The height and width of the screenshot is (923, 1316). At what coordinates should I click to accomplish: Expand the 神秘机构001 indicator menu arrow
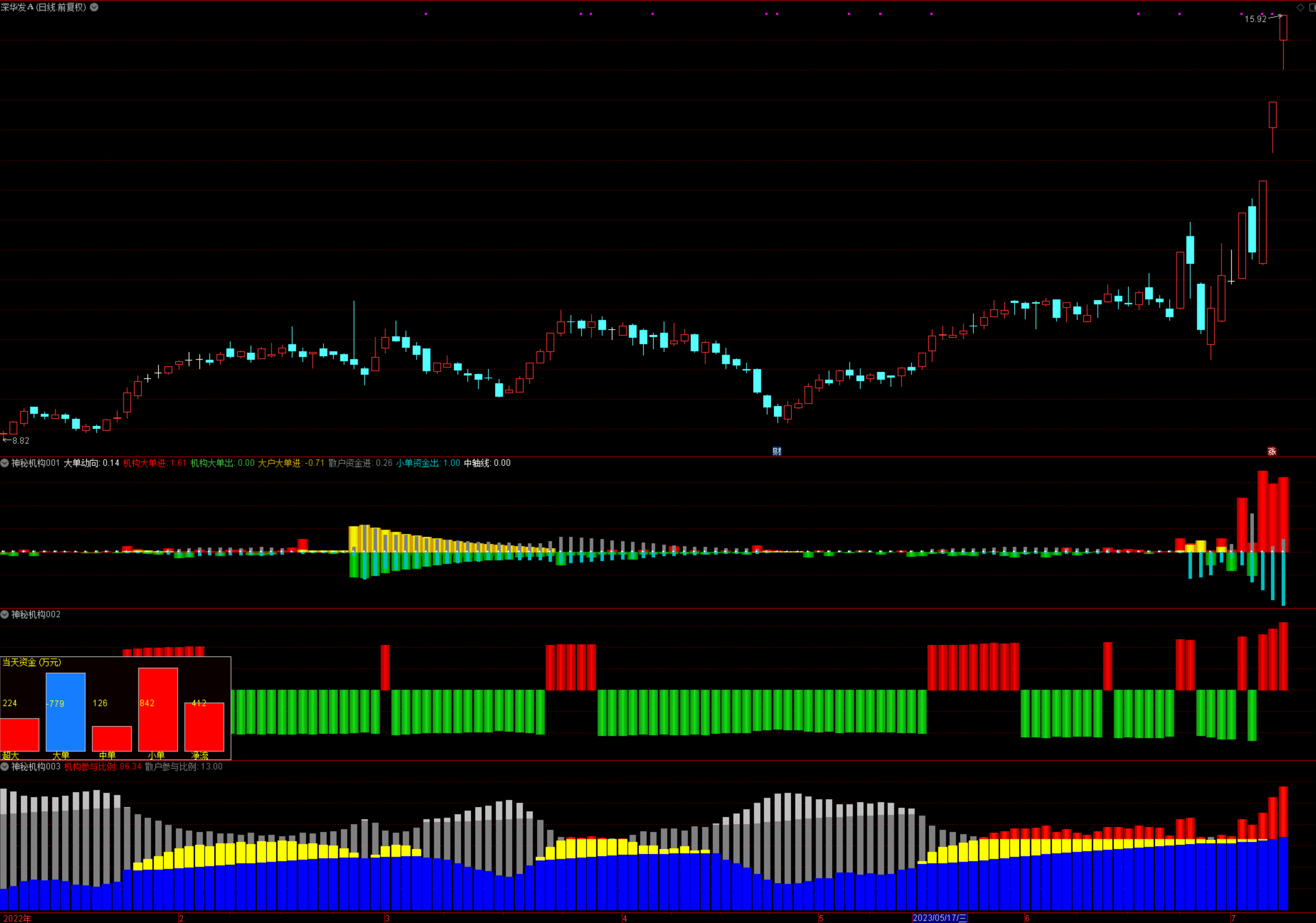click(5, 463)
